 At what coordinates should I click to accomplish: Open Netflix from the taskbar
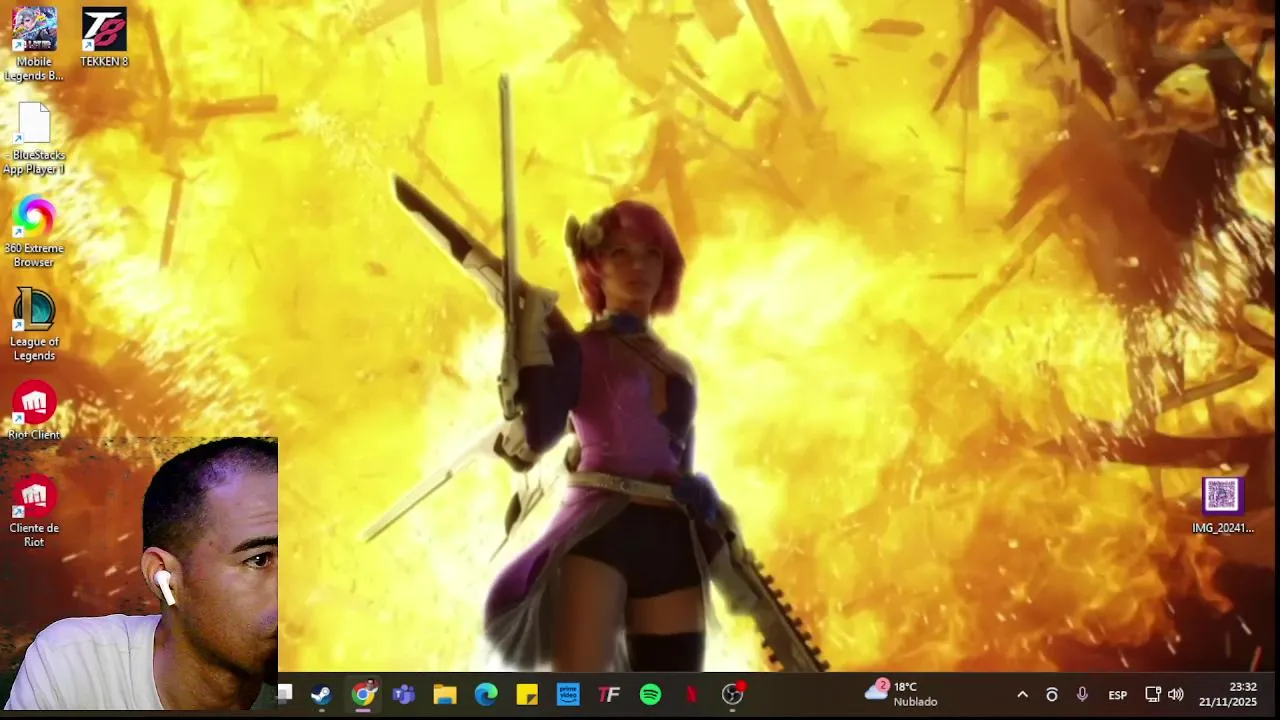coord(691,694)
